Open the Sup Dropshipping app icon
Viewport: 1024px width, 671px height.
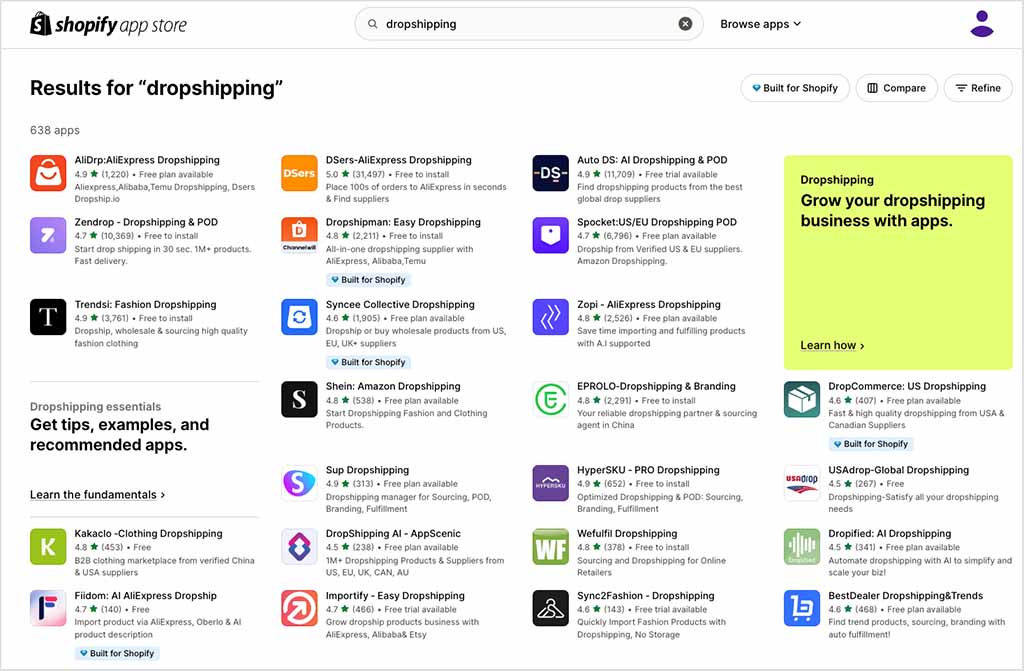click(x=299, y=483)
